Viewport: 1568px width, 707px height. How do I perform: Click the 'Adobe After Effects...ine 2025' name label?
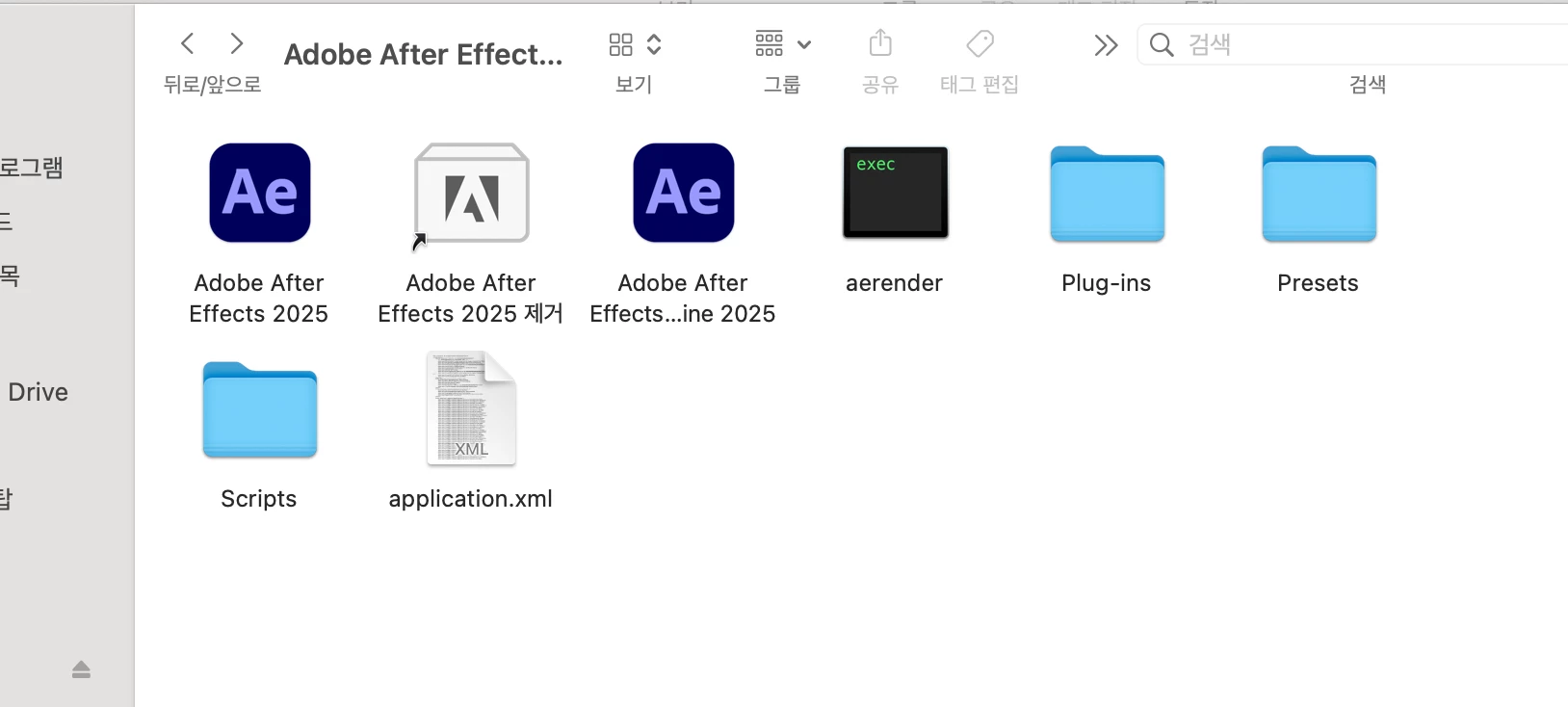(x=683, y=299)
